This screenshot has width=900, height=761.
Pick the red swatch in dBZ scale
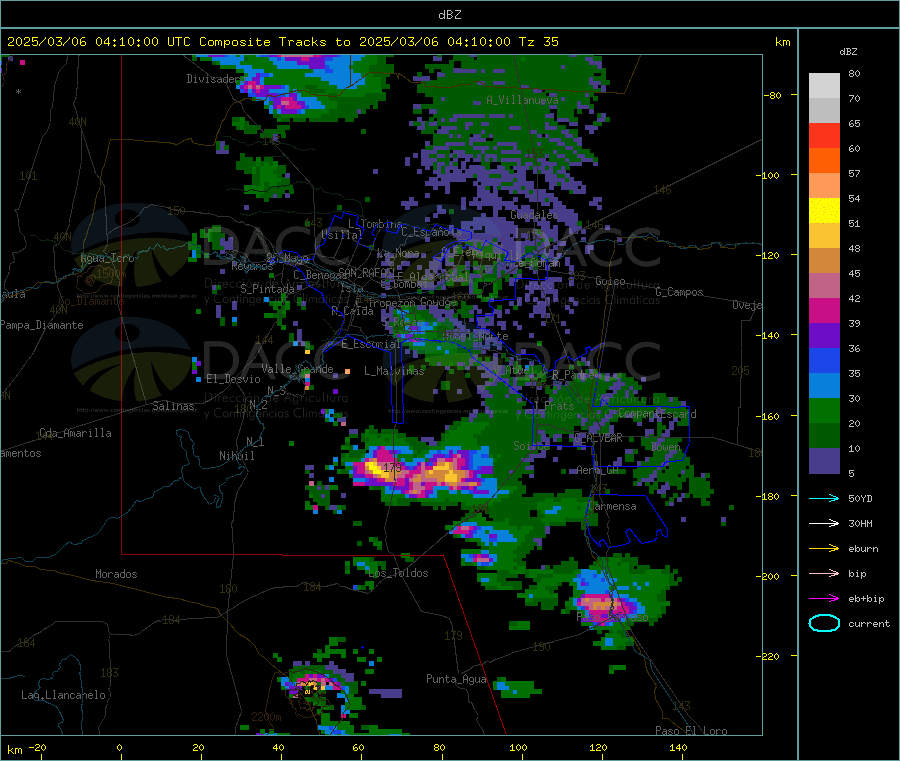(x=824, y=135)
